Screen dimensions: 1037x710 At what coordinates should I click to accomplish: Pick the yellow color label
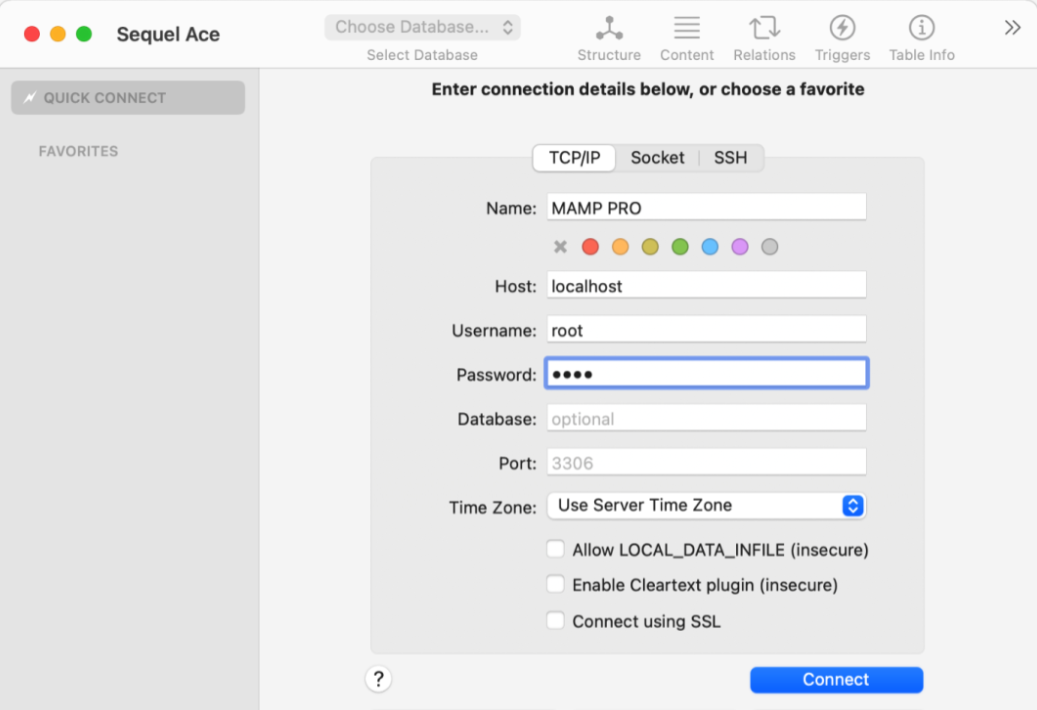[x=650, y=247]
